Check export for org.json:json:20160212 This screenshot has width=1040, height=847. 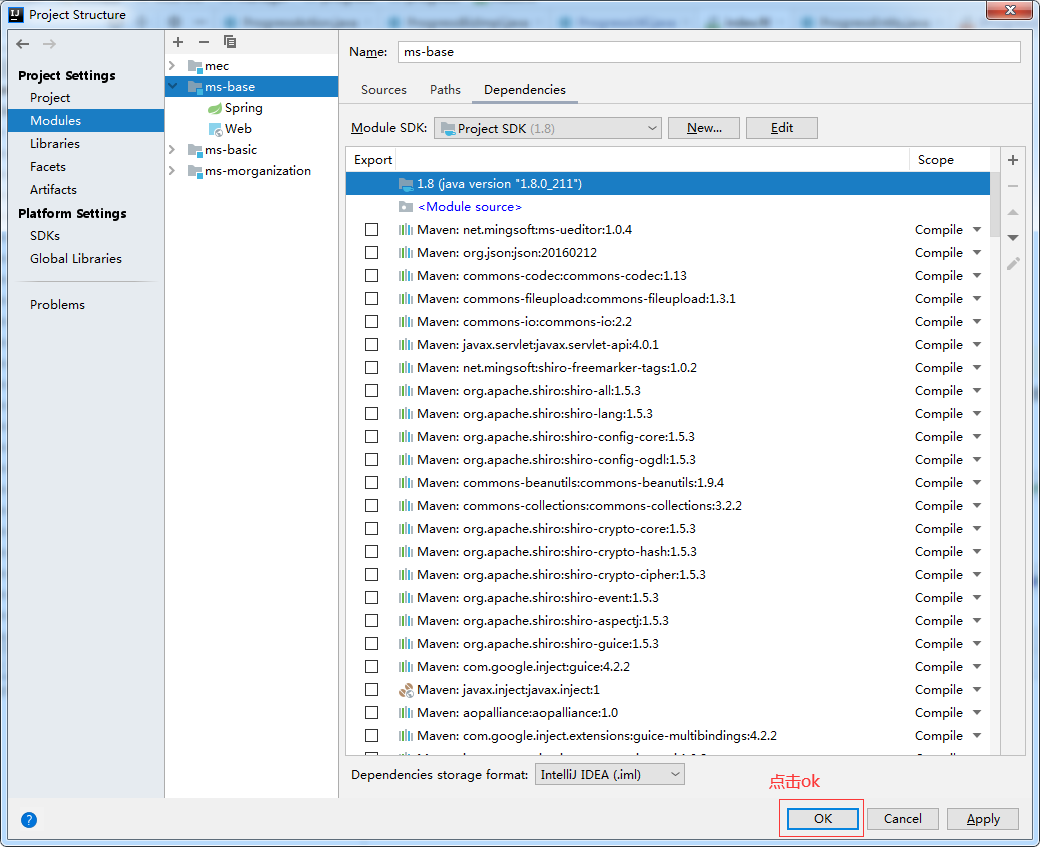tap(371, 253)
